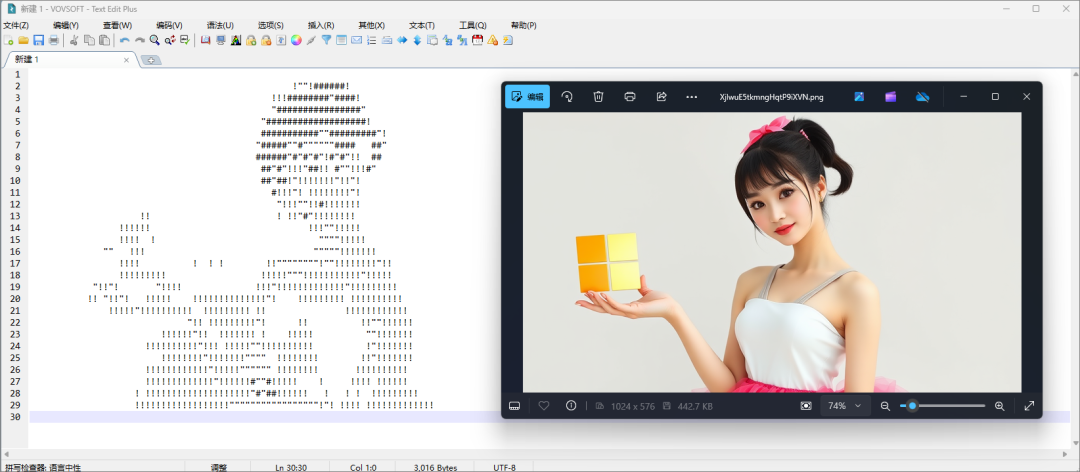The image size is (1080, 472).
Task: Click the 编辑 edit button in Photos
Action: [528, 96]
